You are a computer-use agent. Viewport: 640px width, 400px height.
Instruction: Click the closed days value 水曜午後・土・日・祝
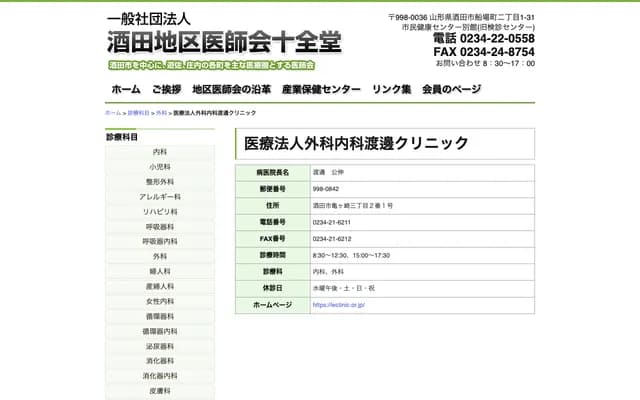pos(344,288)
